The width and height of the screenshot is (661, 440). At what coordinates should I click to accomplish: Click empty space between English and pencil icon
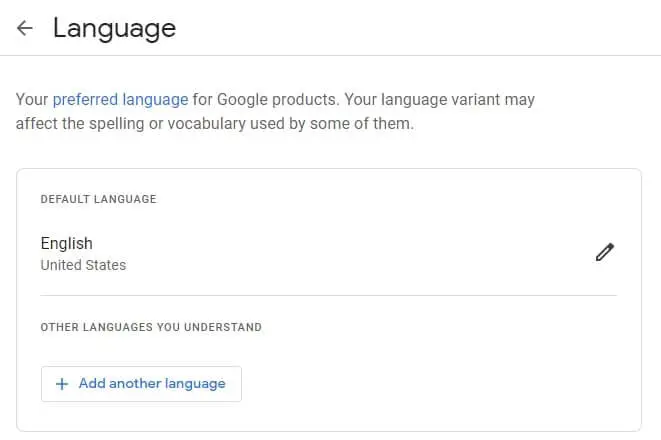point(337,253)
